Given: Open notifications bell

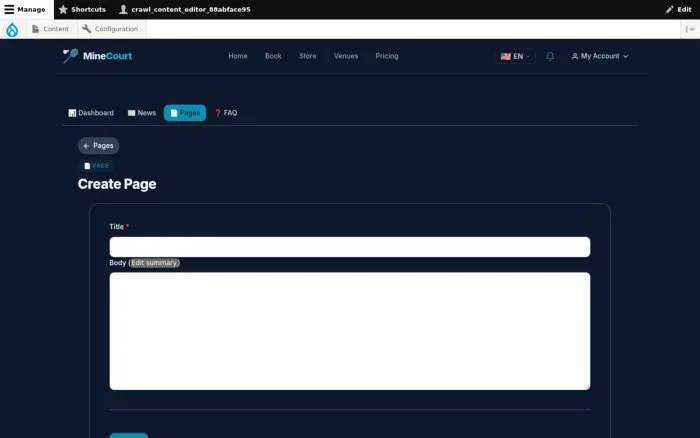Looking at the screenshot, I should [x=550, y=56].
